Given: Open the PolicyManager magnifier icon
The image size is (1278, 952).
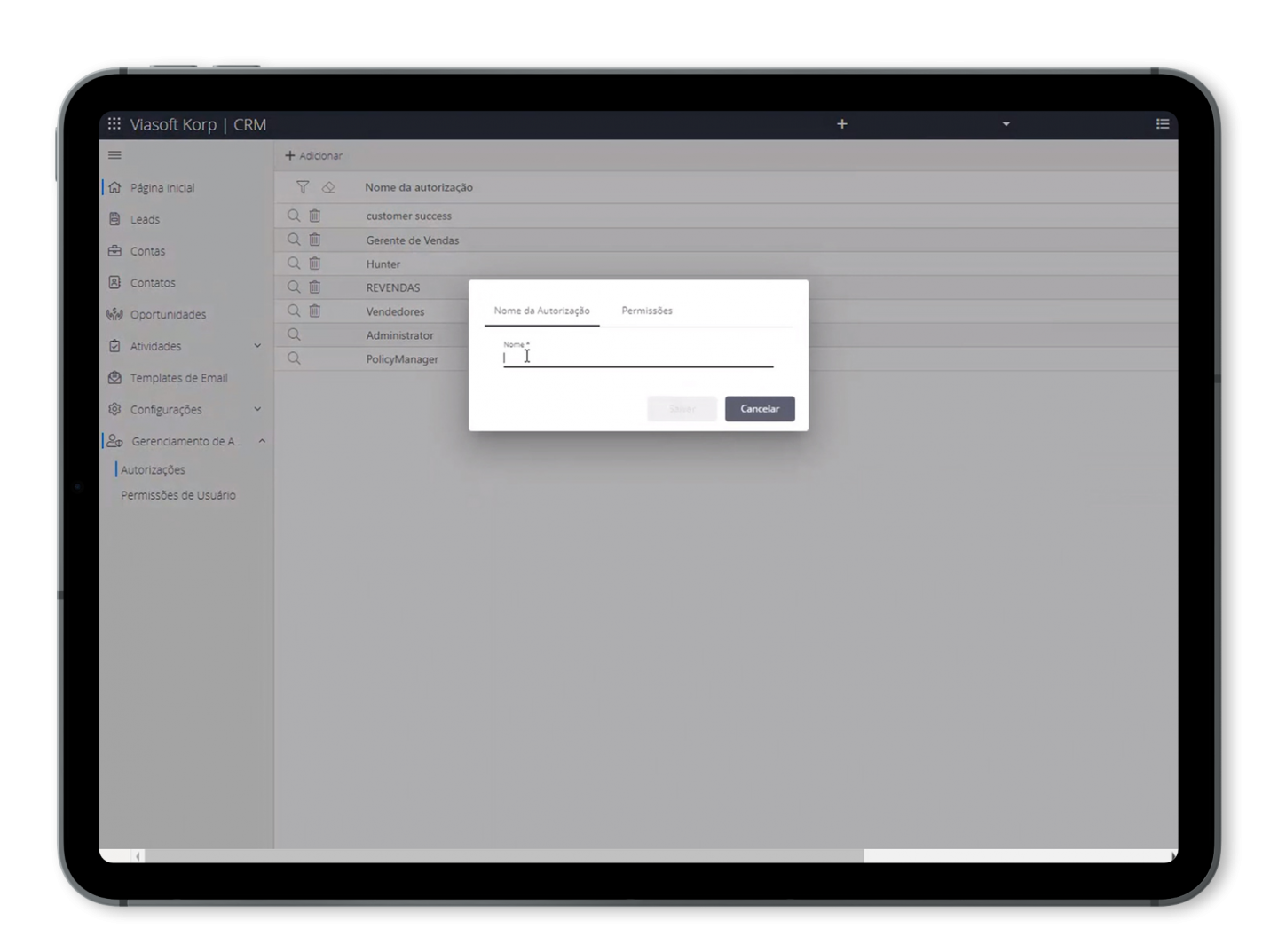Looking at the screenshot, I should (294, 358).
